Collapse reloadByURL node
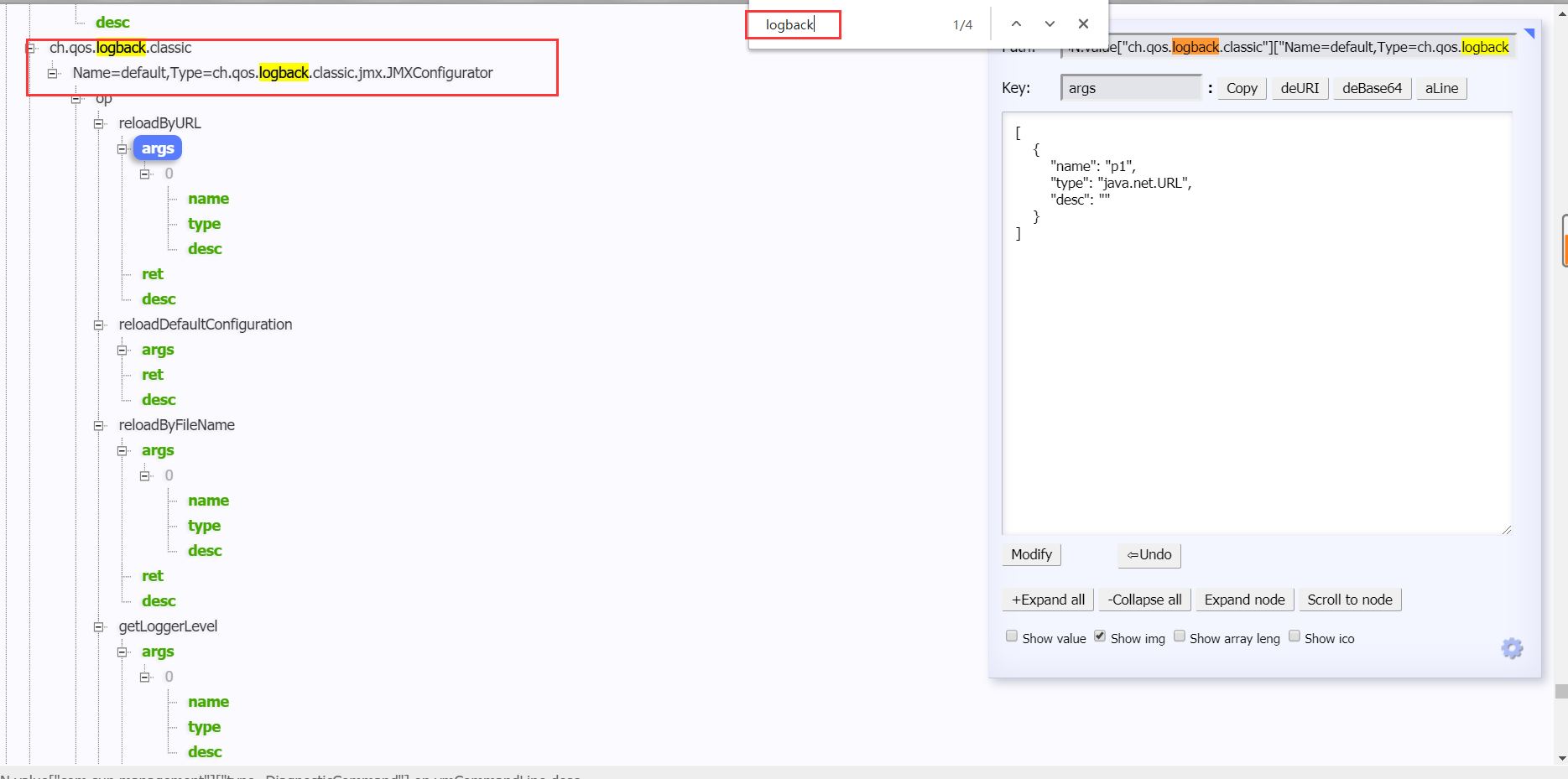Viewport: 1568px width, 779px height. pyautogui.click(x=99, y=123)
